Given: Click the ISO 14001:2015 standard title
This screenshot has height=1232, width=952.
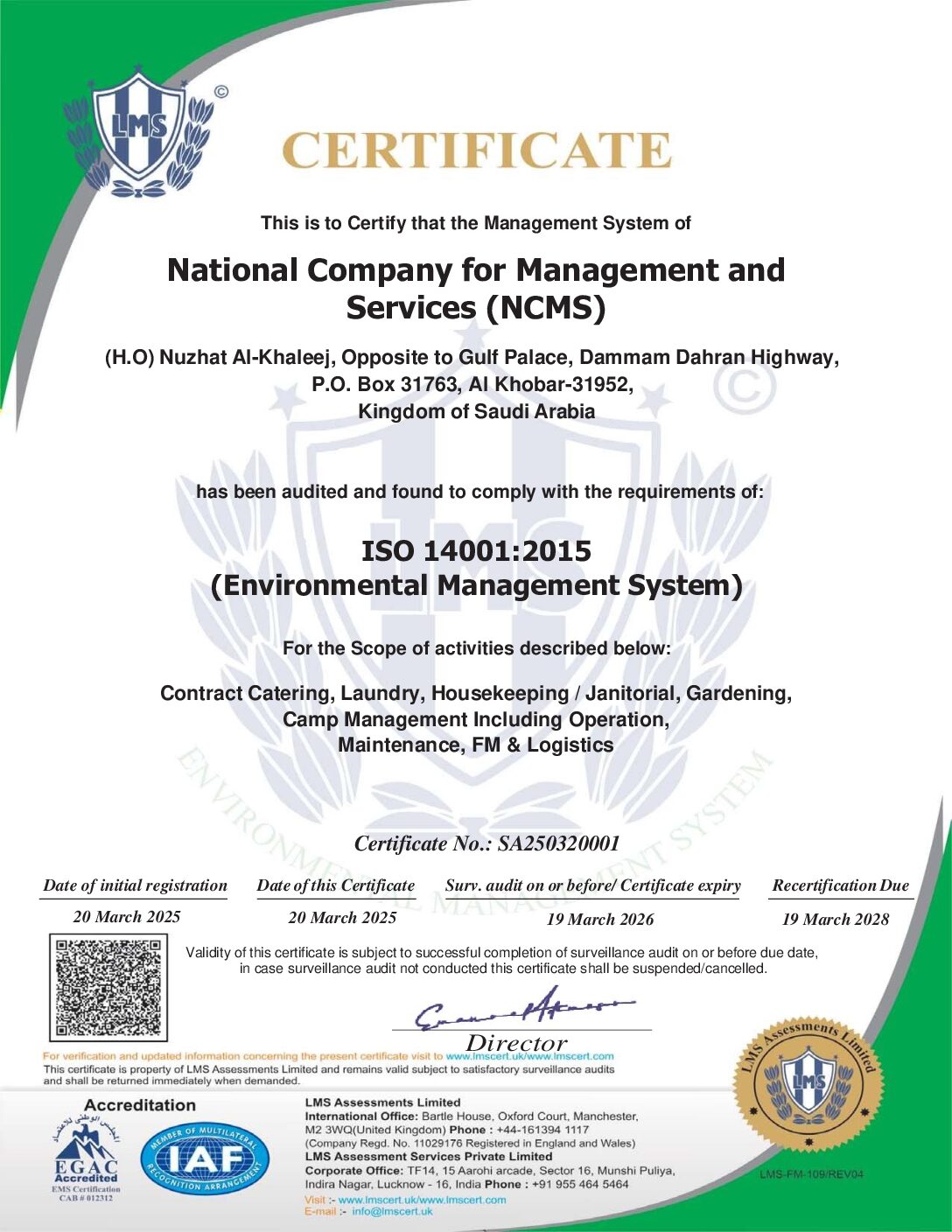Looking at the screenshot, I should click(x=476, y=550).
